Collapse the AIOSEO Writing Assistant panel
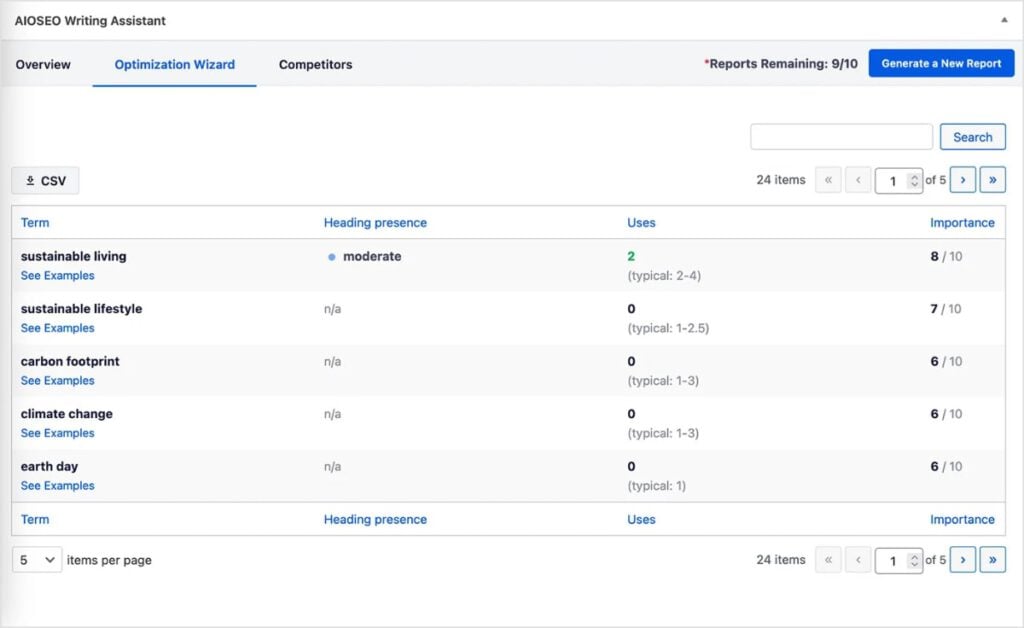 tap(1005, 19)
